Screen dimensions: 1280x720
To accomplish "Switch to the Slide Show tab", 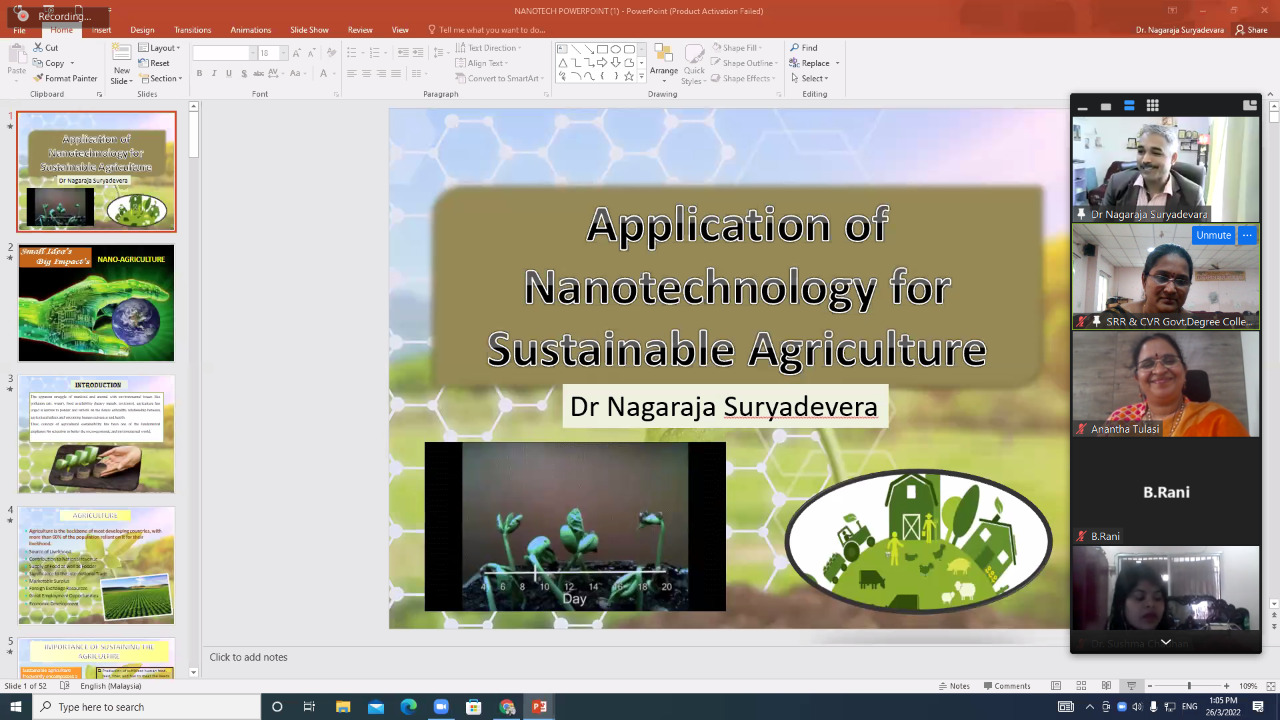I will click(310, 30).
